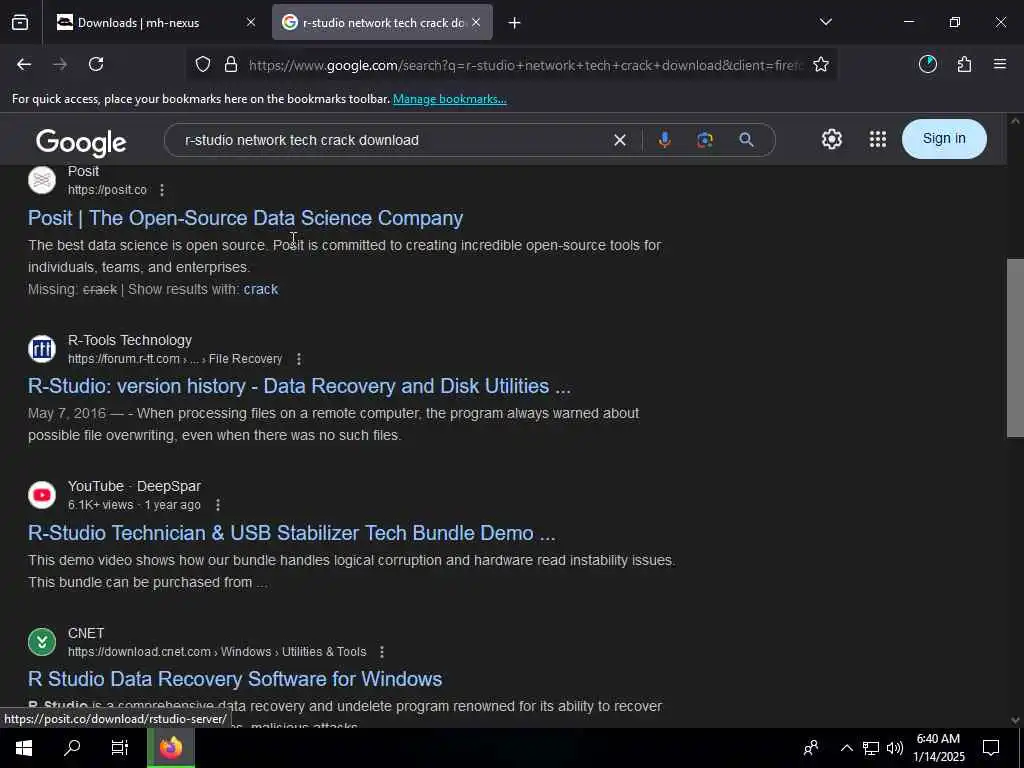Open tracking protection shield info
Viewport: 1024px width, 768px height.
pyautogui.click(x=203, y=65)
